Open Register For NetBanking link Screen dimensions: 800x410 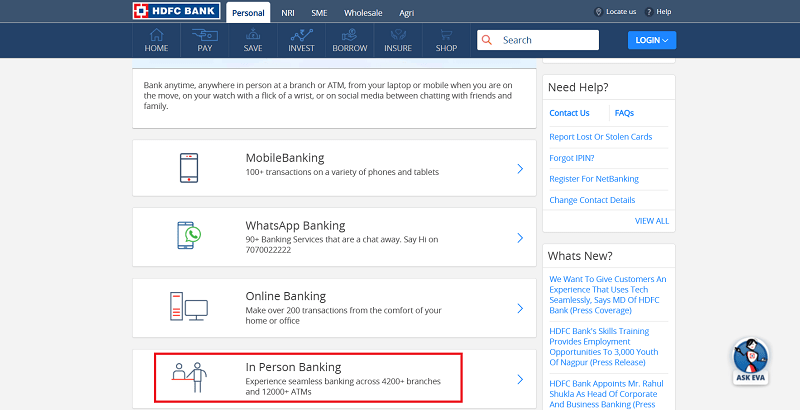coord(594,179)
